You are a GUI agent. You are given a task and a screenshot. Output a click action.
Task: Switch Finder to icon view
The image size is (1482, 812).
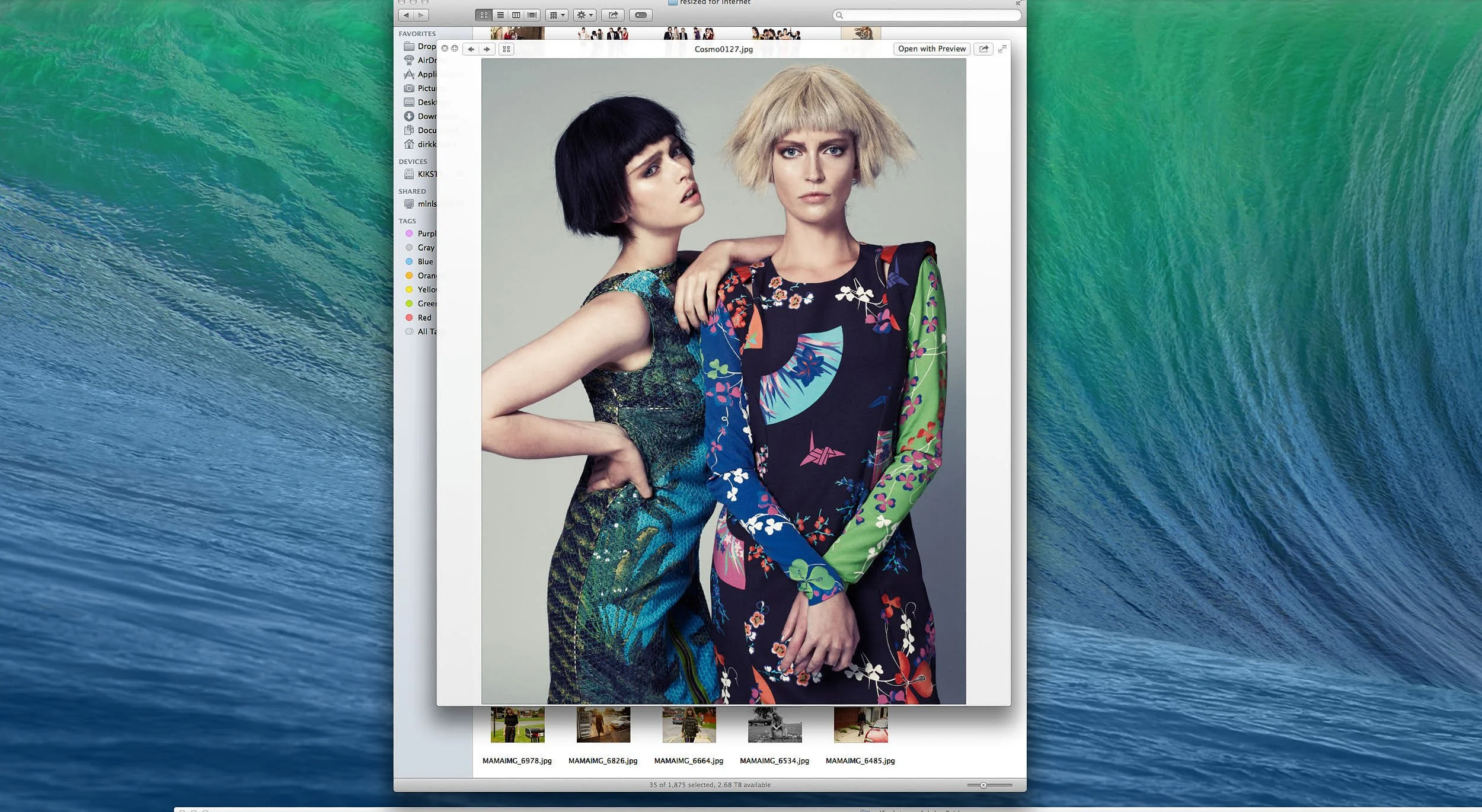point(484,15)
